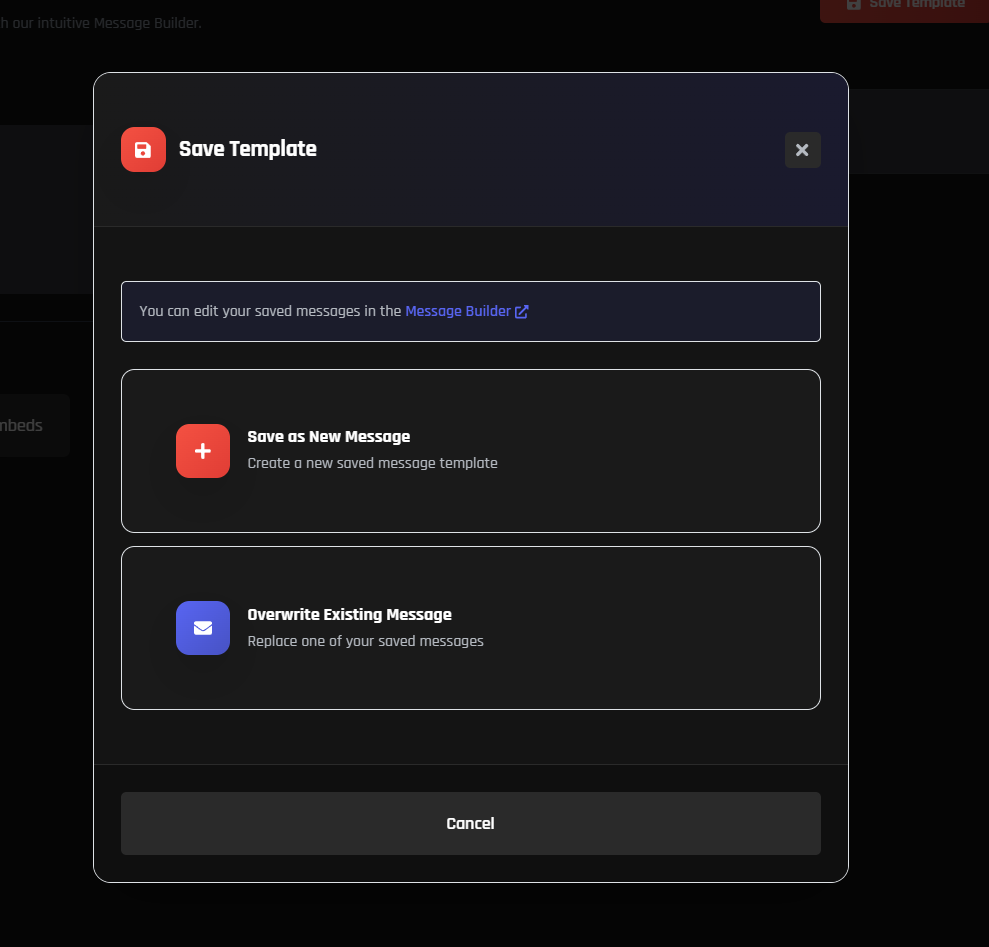
Task: Click the dimmed Embeds tab in background
Action: (x=25, y=425)
